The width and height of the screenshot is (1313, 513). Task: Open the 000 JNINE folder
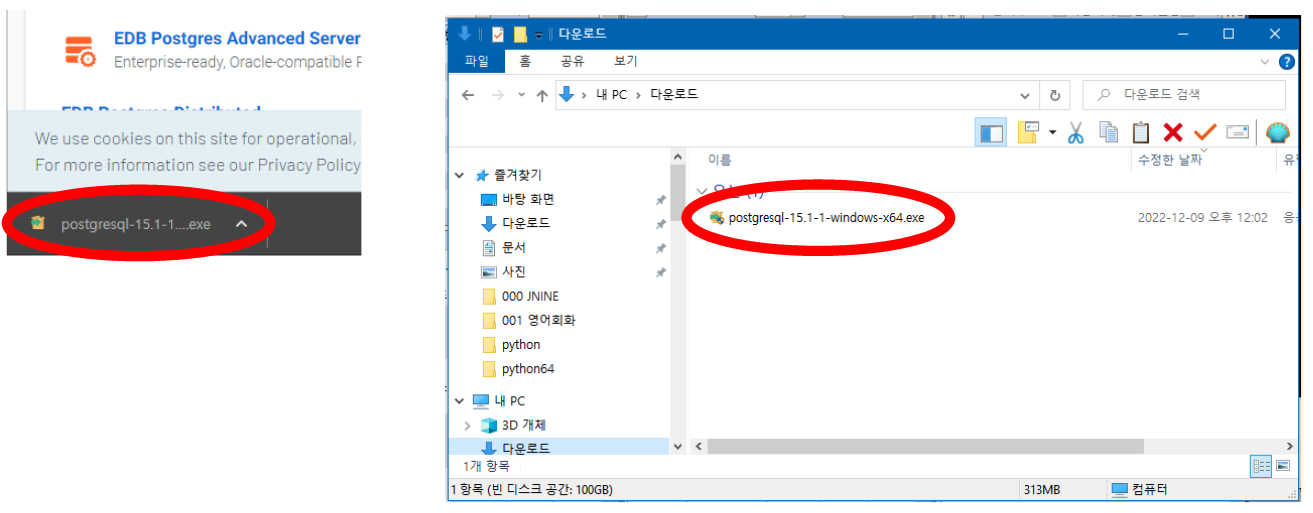tap(530, 296)
